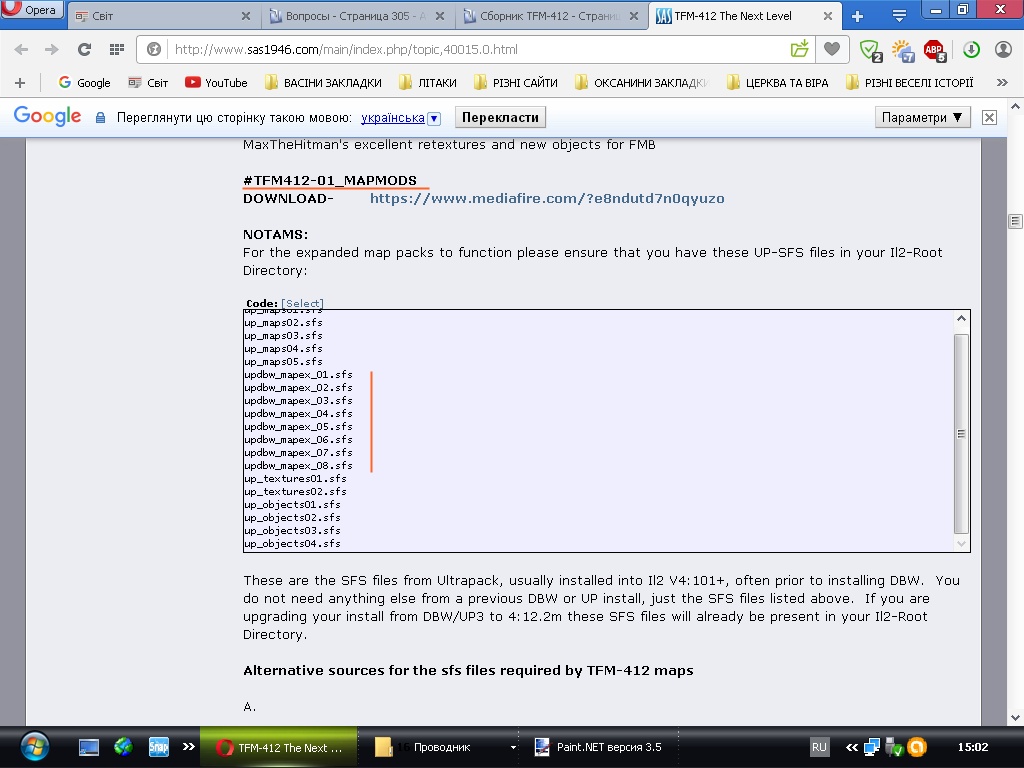Open a new tab

tap(857, 16)
